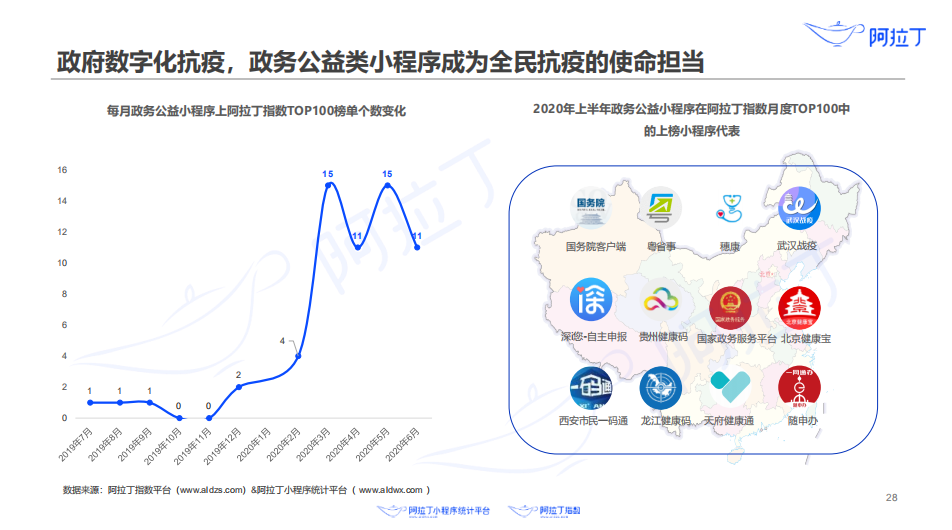The width and height of the screenshot is (952, 530).
Task: Click the 2020年3月 data point labeled 15
Action: 328,185
